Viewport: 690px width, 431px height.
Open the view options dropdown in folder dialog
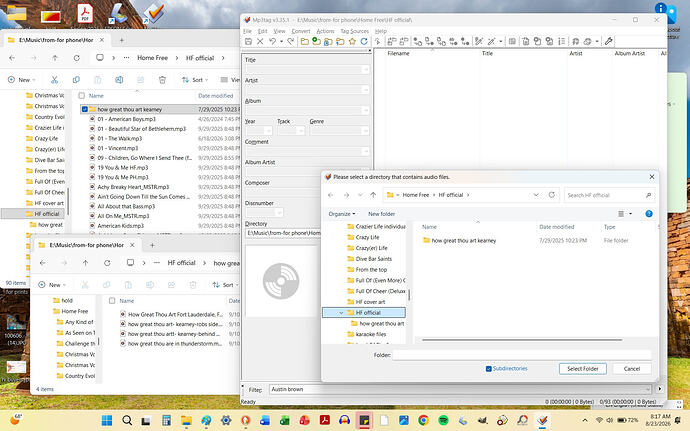click(631, 214)
